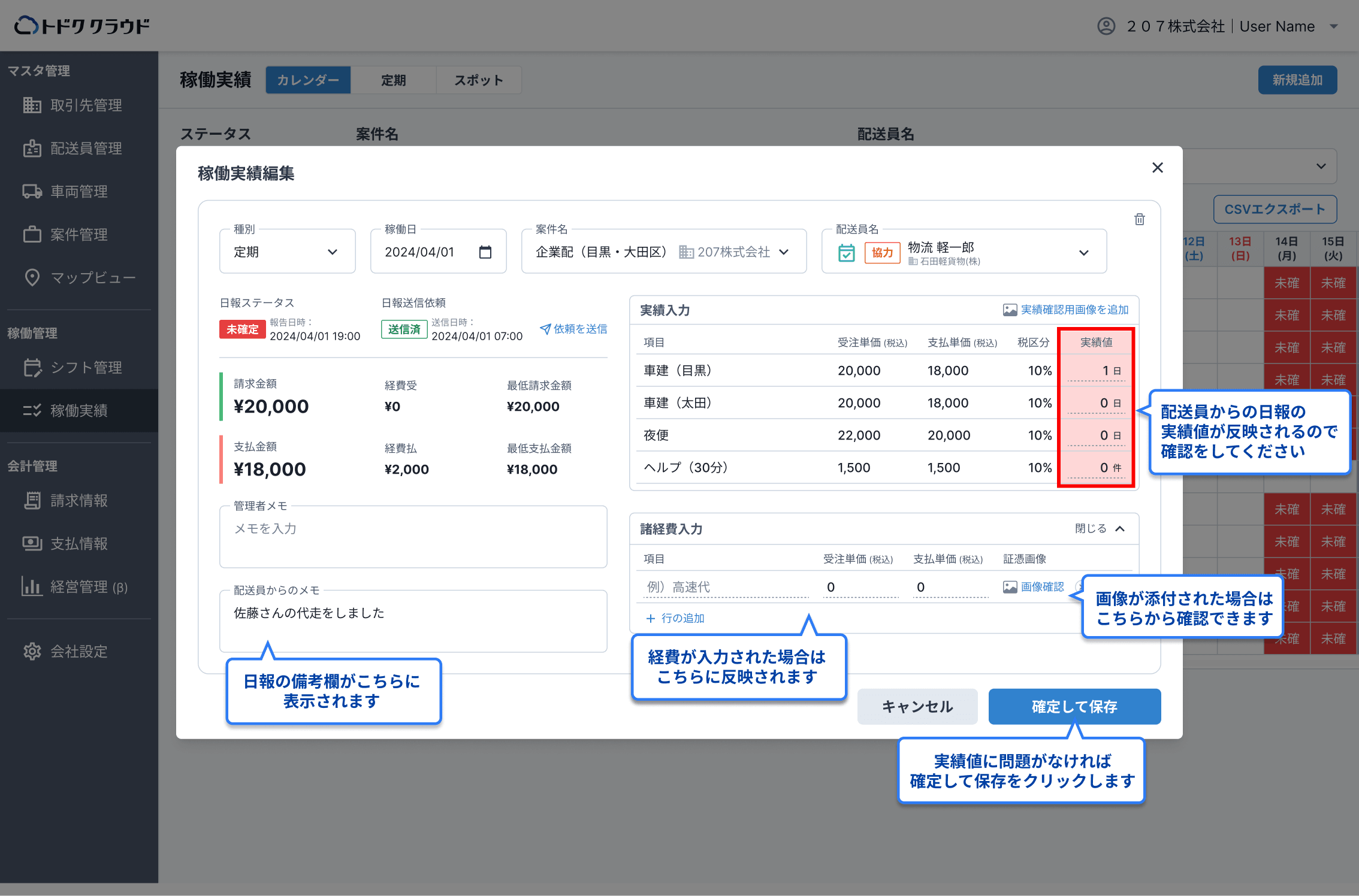Click the 諸経費 項目 name field
Viewport: 1359px width, 896px height.
click(x=727, y=587)
